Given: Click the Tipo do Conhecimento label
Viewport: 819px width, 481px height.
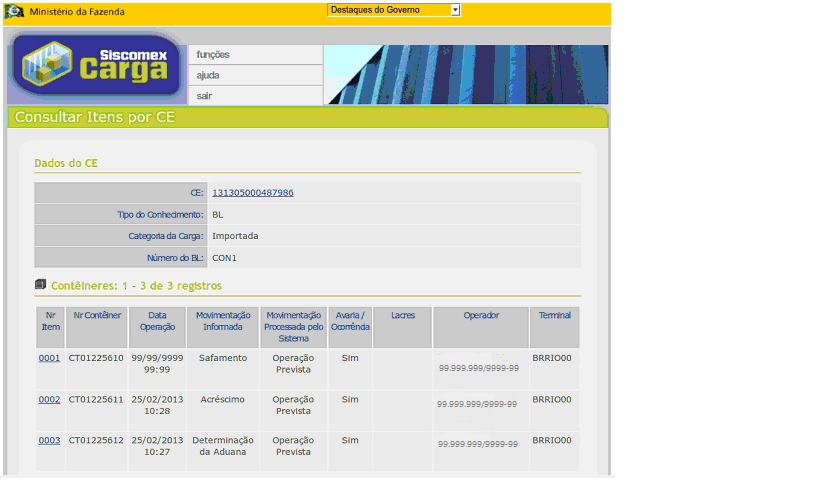Looking at the screenshot, I should coord(160,215).
